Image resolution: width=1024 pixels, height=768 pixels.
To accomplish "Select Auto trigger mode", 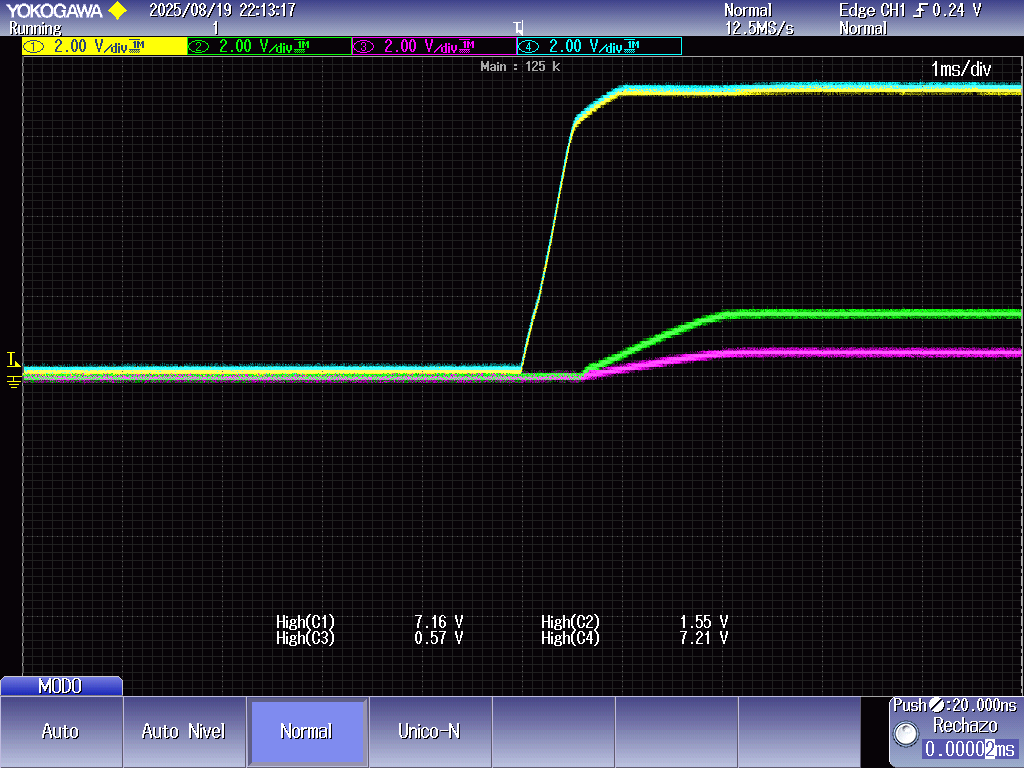I will click(x=61, y=731).
